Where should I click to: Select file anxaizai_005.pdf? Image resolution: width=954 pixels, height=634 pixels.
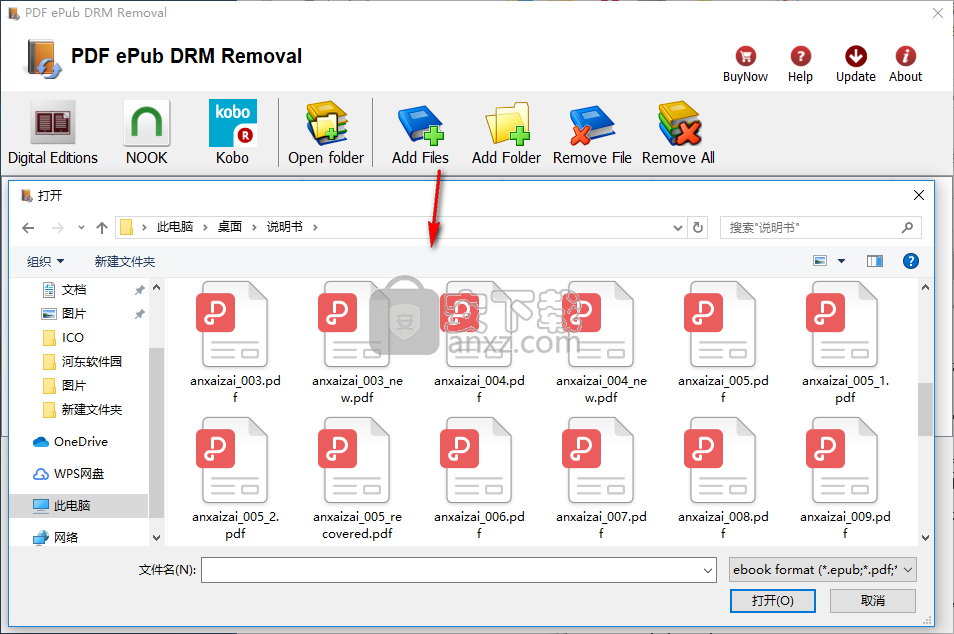coord(723,343)
